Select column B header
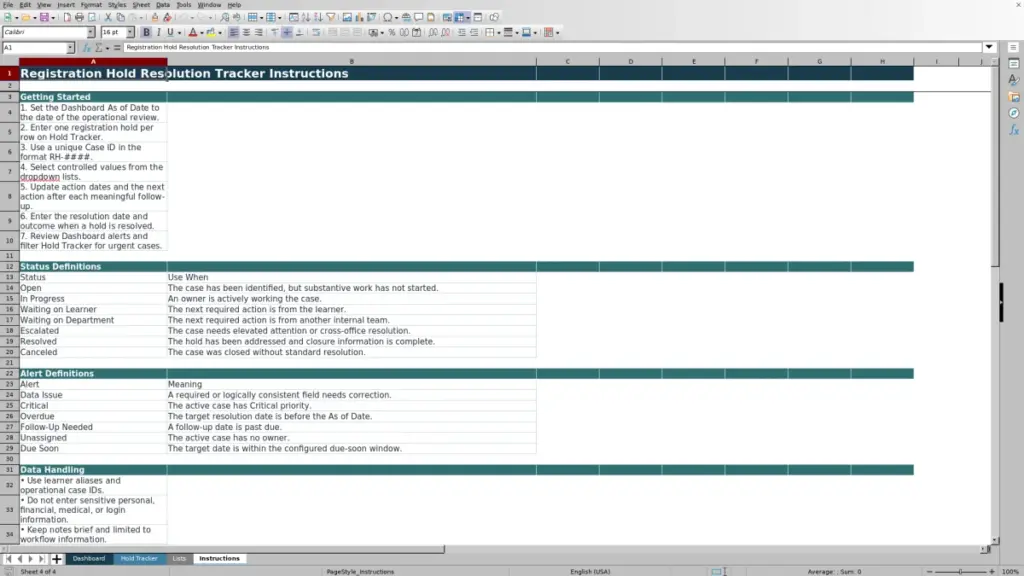 point(351,61)
